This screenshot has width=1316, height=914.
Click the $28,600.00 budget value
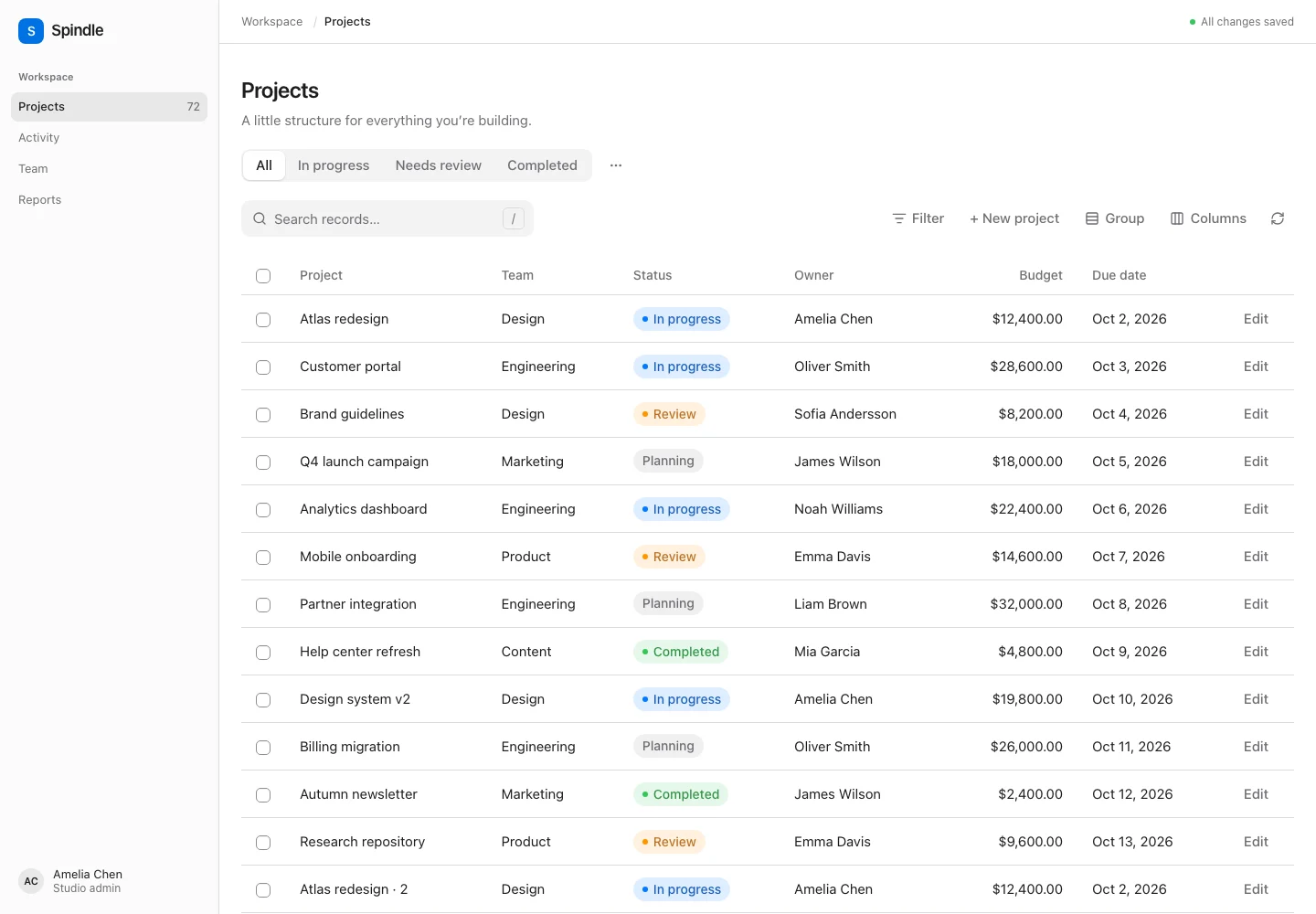[x=1026, y=367]
